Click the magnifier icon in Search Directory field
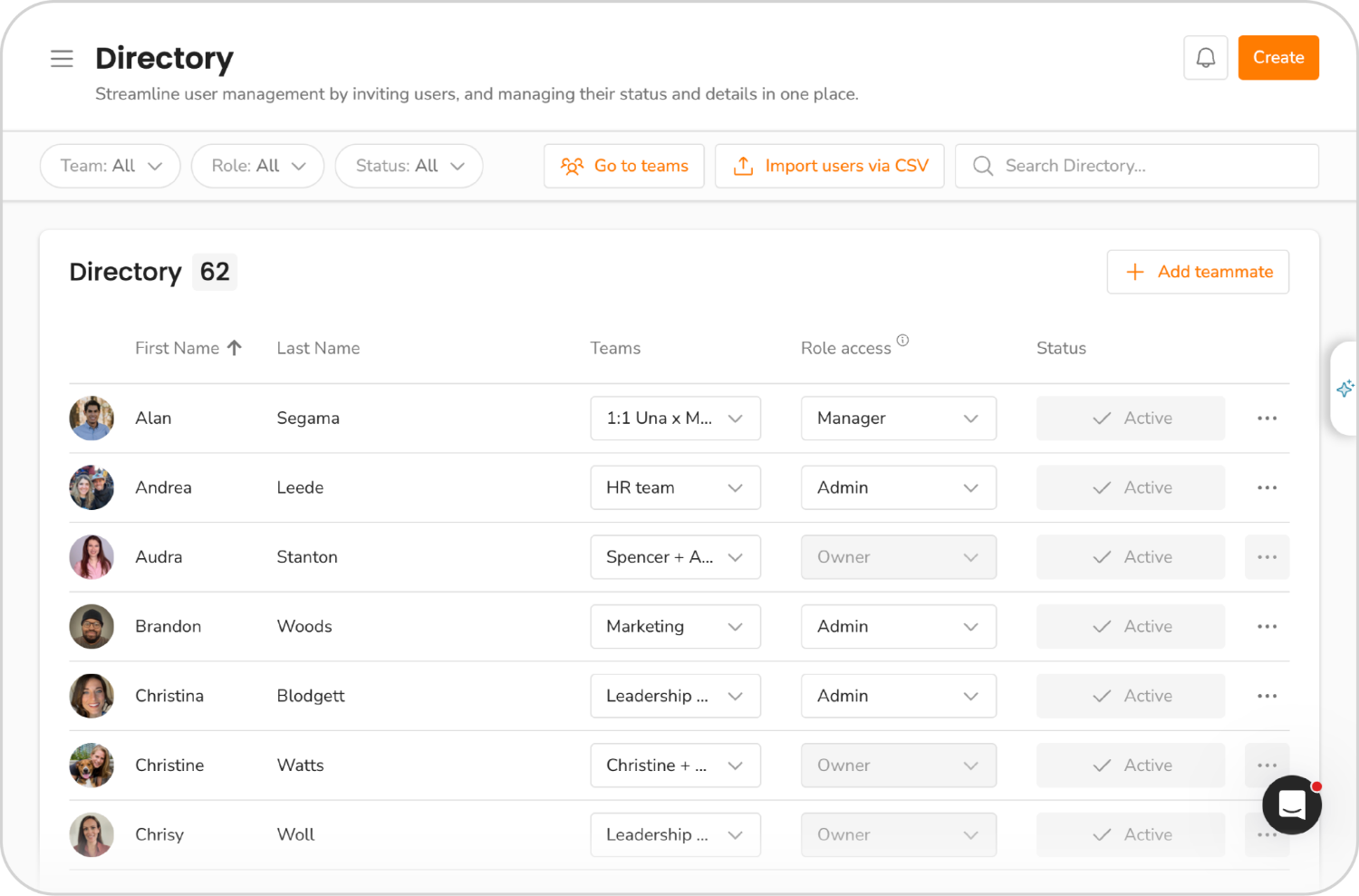The height and width of the screenshot is (896, 1359). 982,166
